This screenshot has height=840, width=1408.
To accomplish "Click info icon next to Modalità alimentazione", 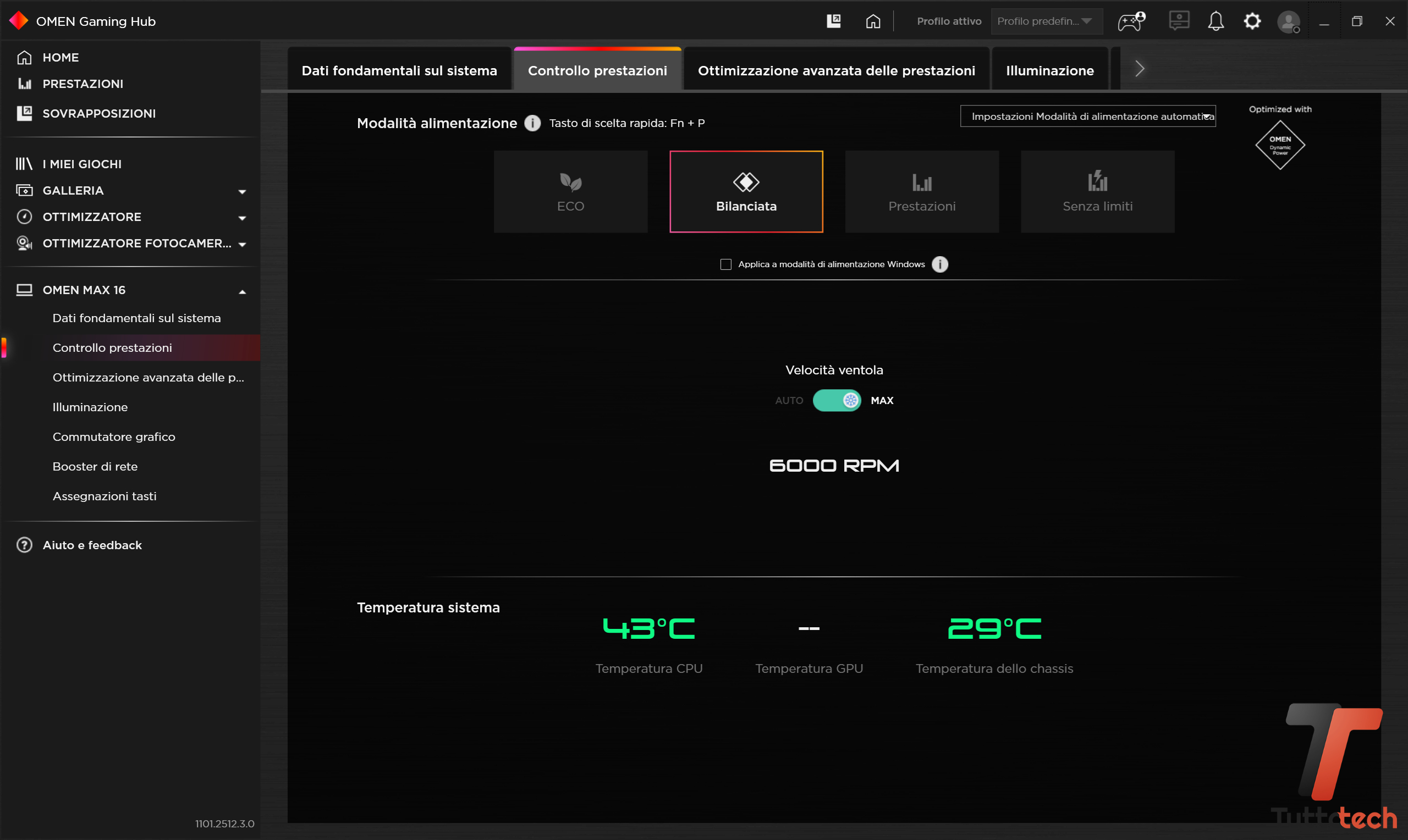I will click(532, 123).
